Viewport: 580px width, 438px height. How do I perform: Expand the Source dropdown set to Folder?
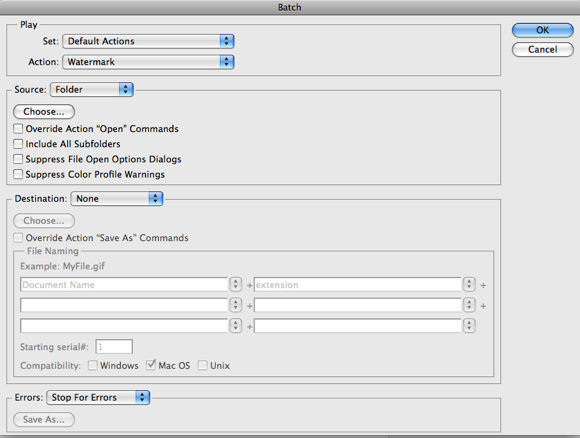(92, 90)
